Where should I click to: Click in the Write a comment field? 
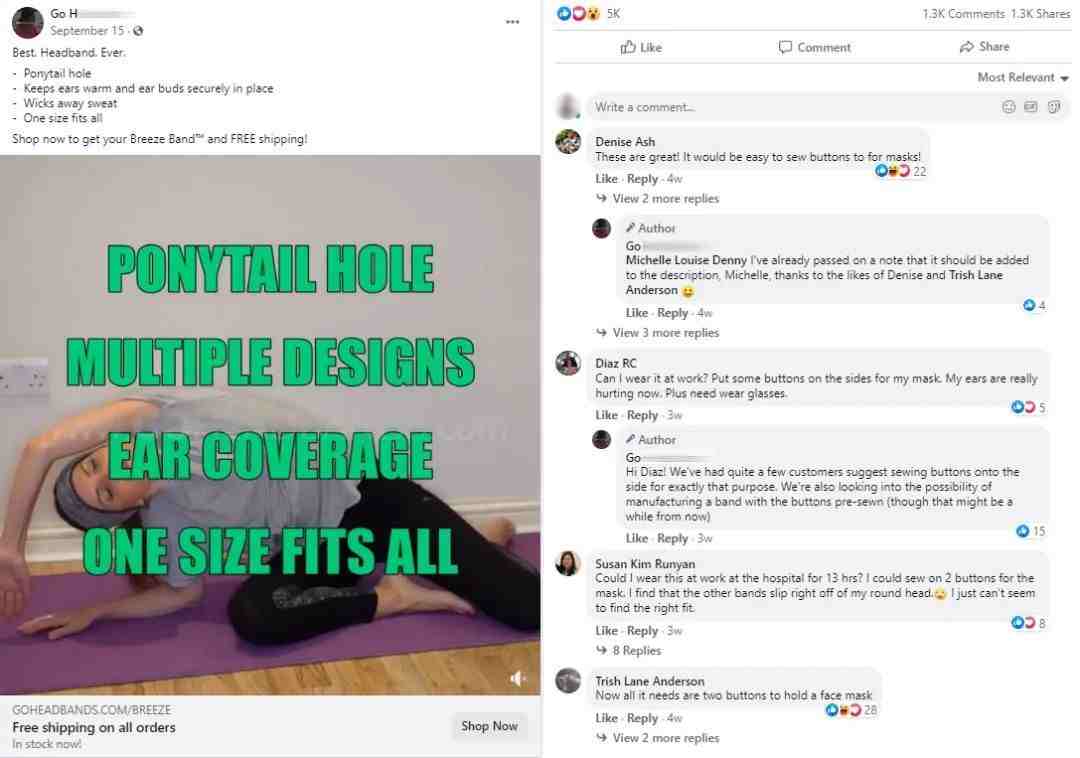[792, 107]
